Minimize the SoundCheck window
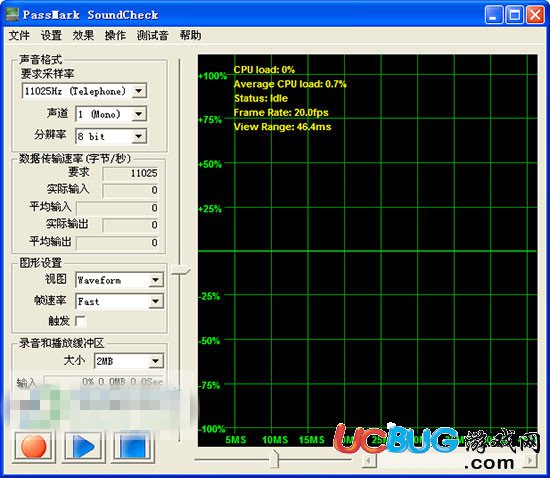This screenshot has width=550, height=478. 494,15
